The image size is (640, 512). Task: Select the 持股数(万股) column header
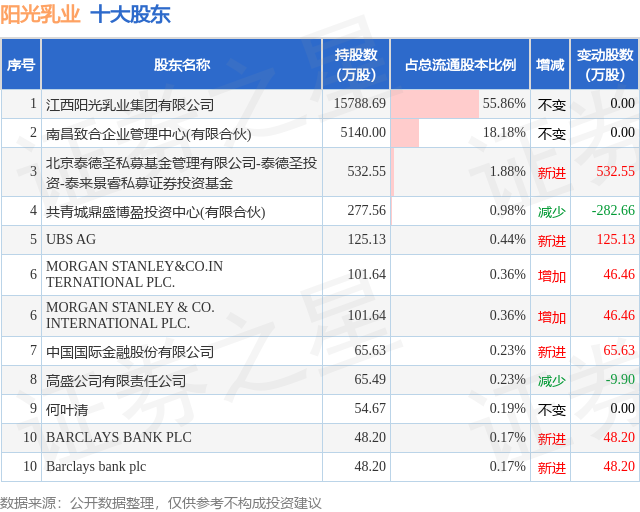(x=356, y=65)
